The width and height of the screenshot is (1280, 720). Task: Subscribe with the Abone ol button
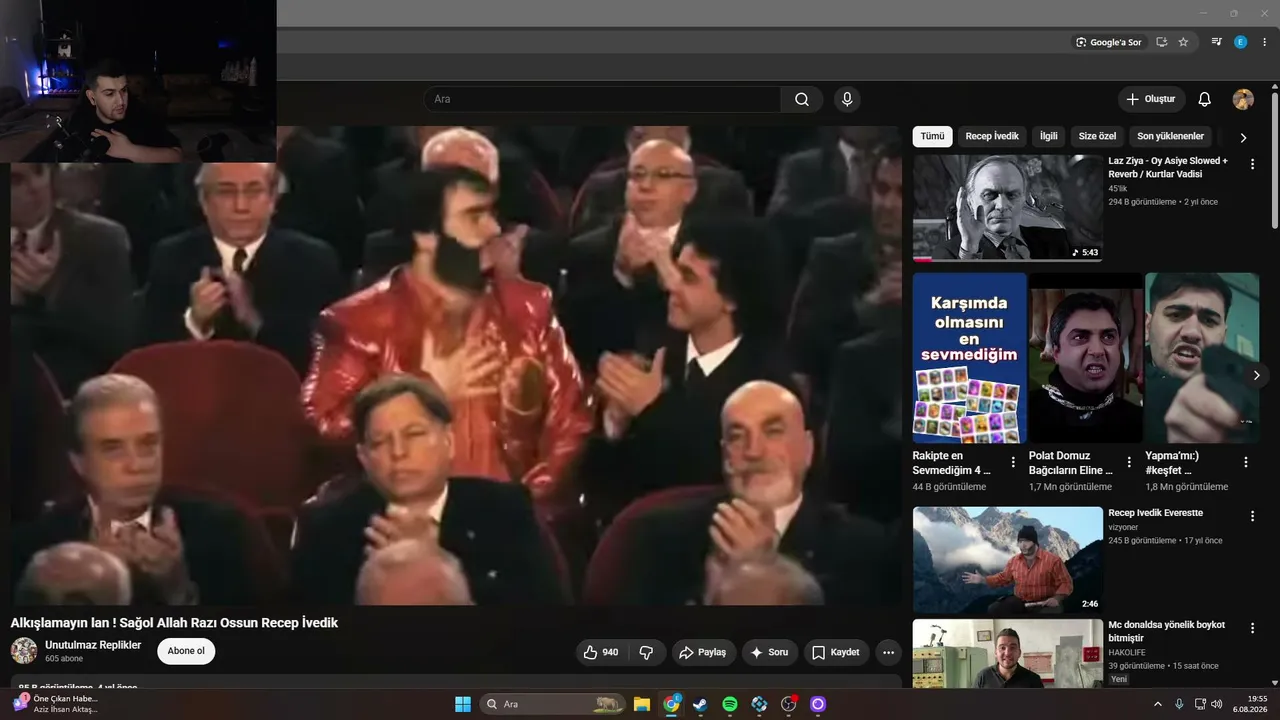coord(186,651)
